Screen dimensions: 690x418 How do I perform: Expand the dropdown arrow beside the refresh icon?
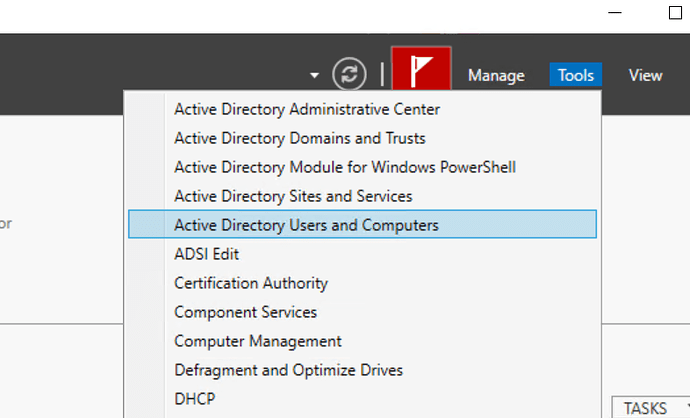315,75
